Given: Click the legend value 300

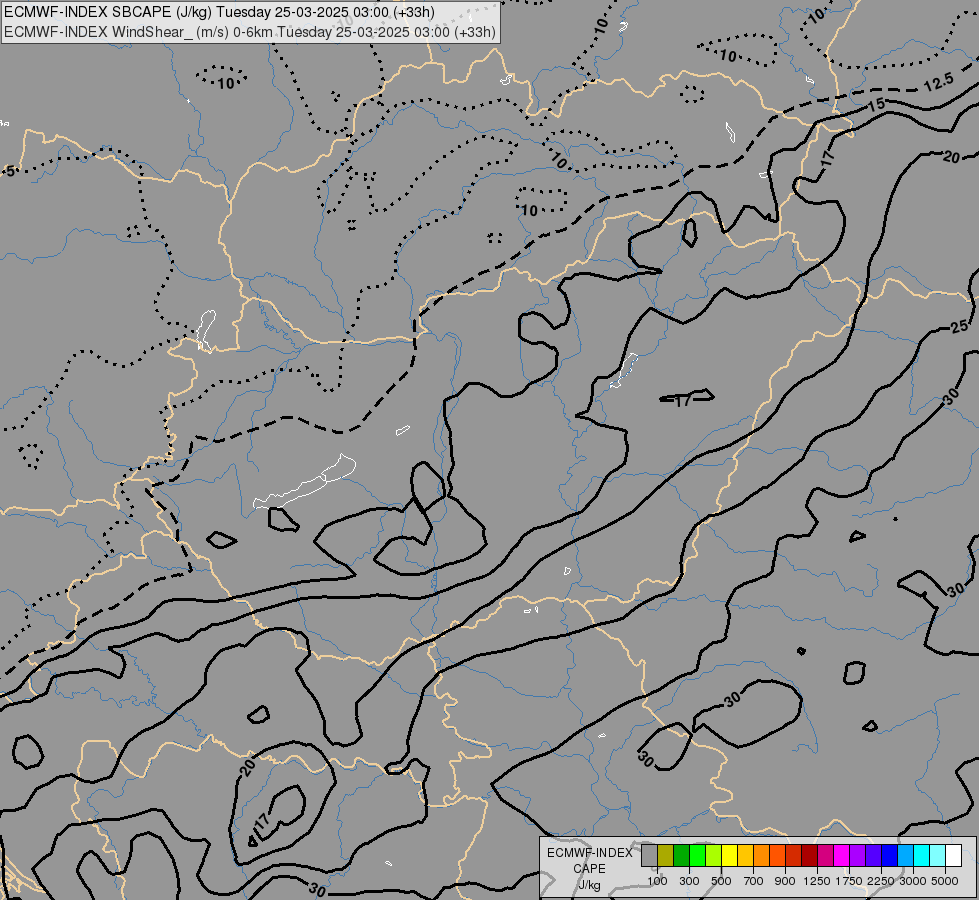Looking at the screenshot, I should (x=689, y=881).
